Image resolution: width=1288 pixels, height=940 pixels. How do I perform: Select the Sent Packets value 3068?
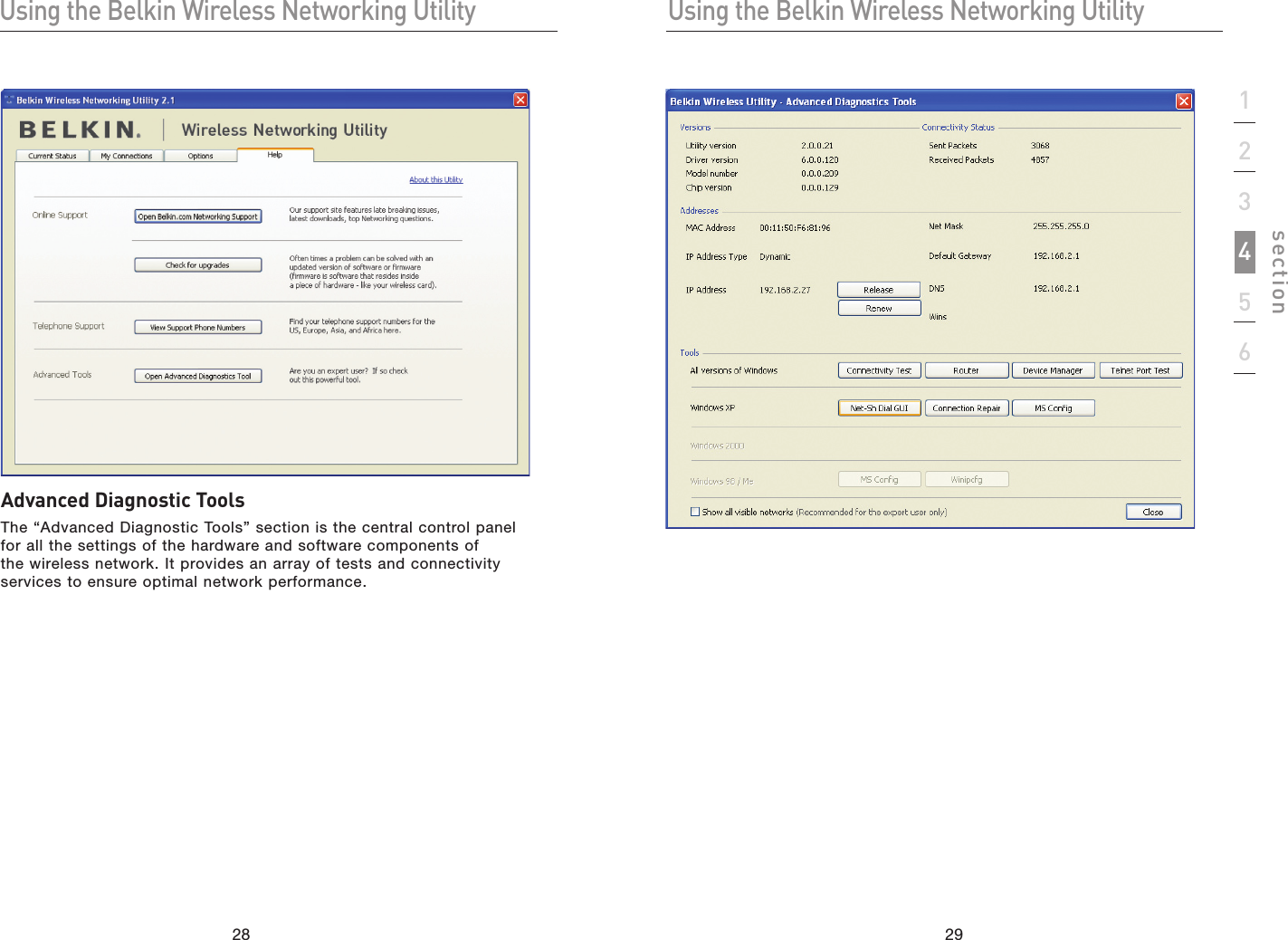[1040, 145]
